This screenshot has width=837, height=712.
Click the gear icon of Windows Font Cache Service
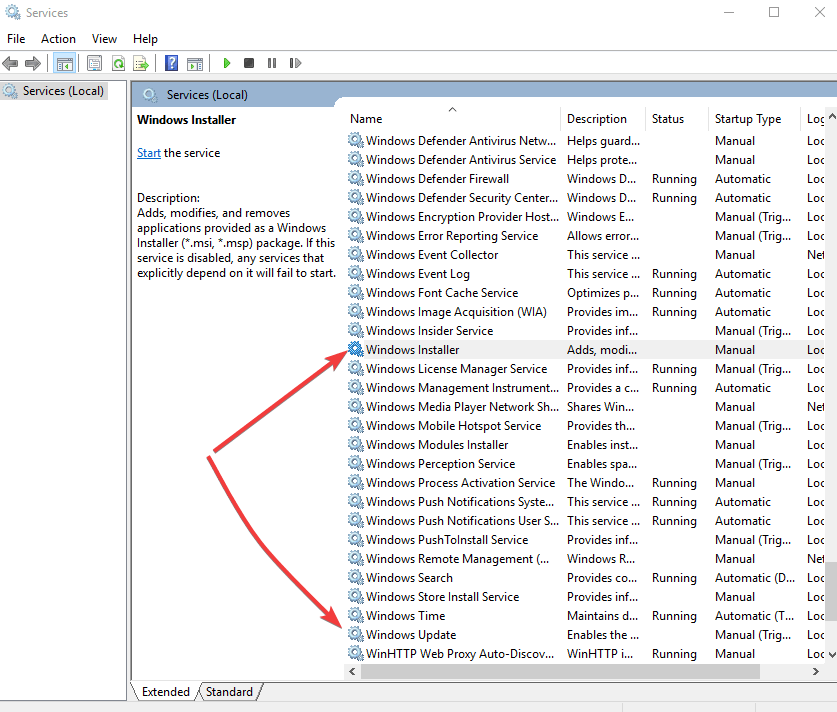(x=356, y=292)
